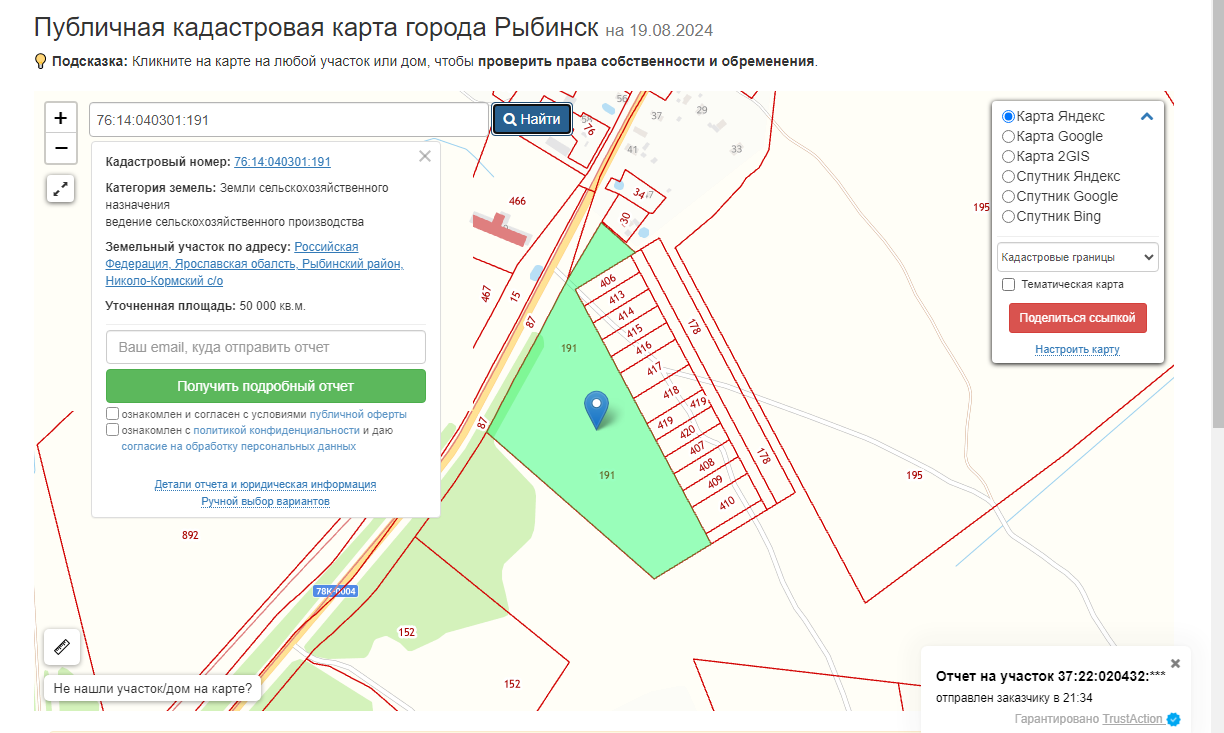Focus the cadastral number search field
The height and width of the screenshot is (733, 1224).
[x=288, y=120]
